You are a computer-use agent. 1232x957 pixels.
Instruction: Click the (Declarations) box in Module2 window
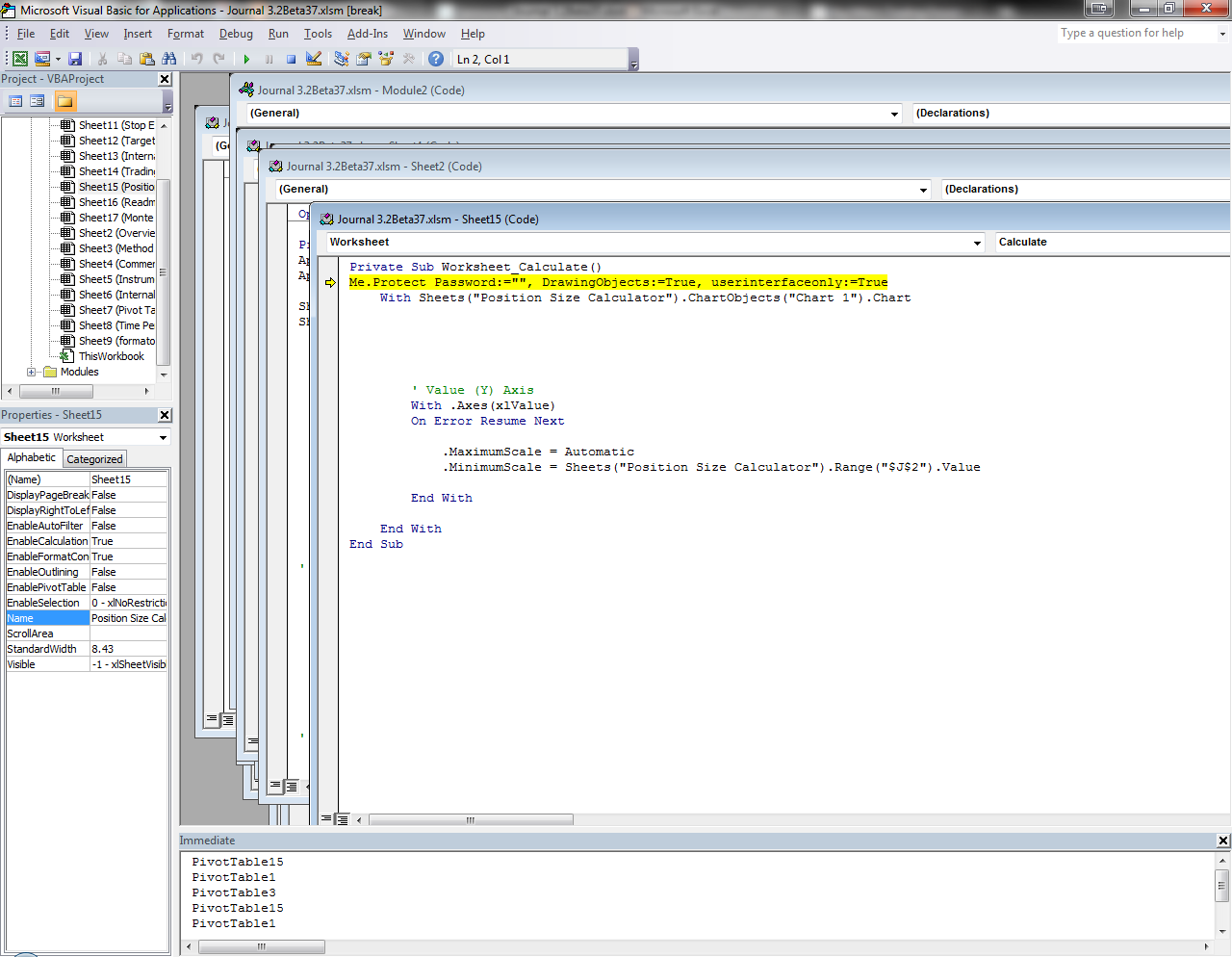(x=1071, y=114)
